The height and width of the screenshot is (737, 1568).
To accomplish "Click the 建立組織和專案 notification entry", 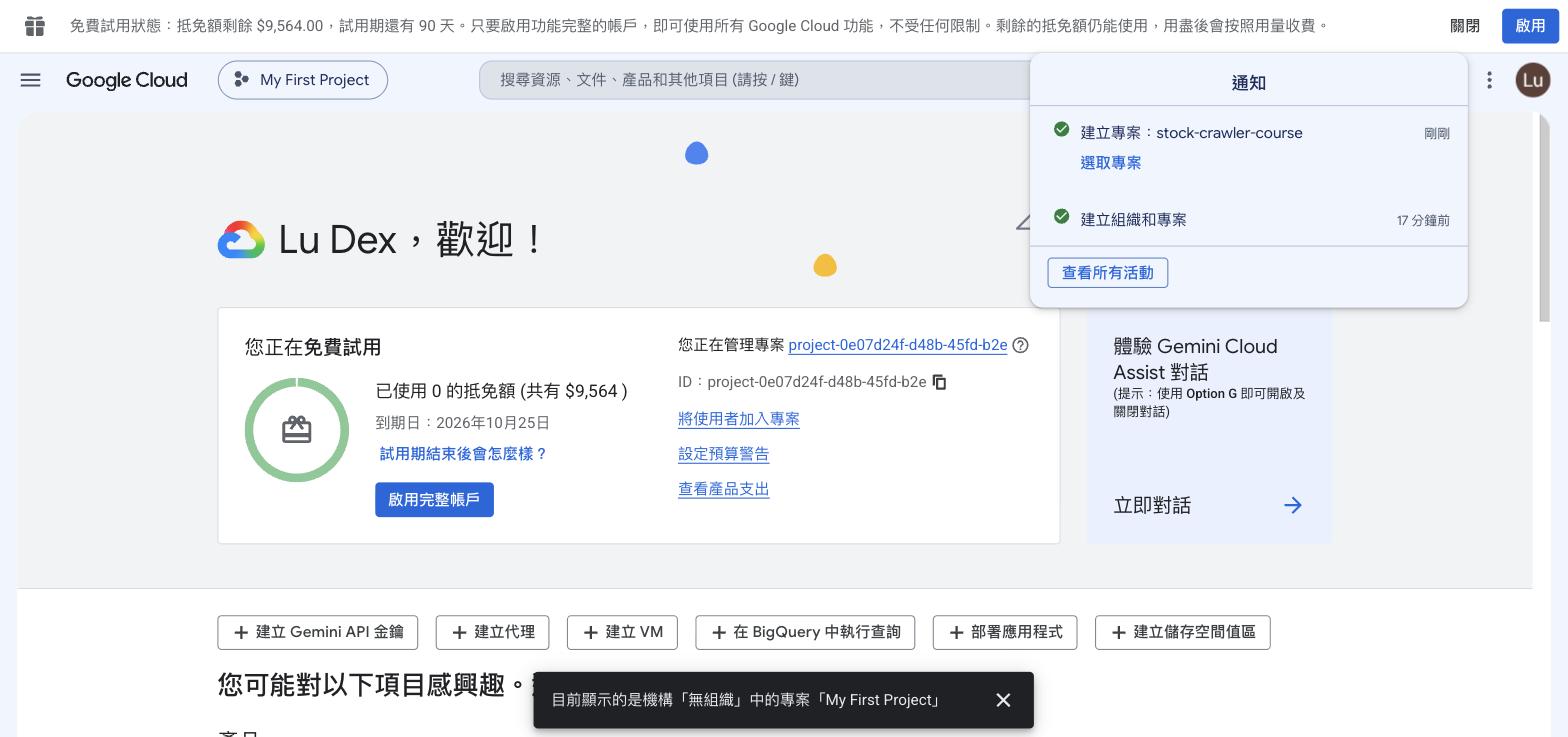I will click(x=1133, y=220).
